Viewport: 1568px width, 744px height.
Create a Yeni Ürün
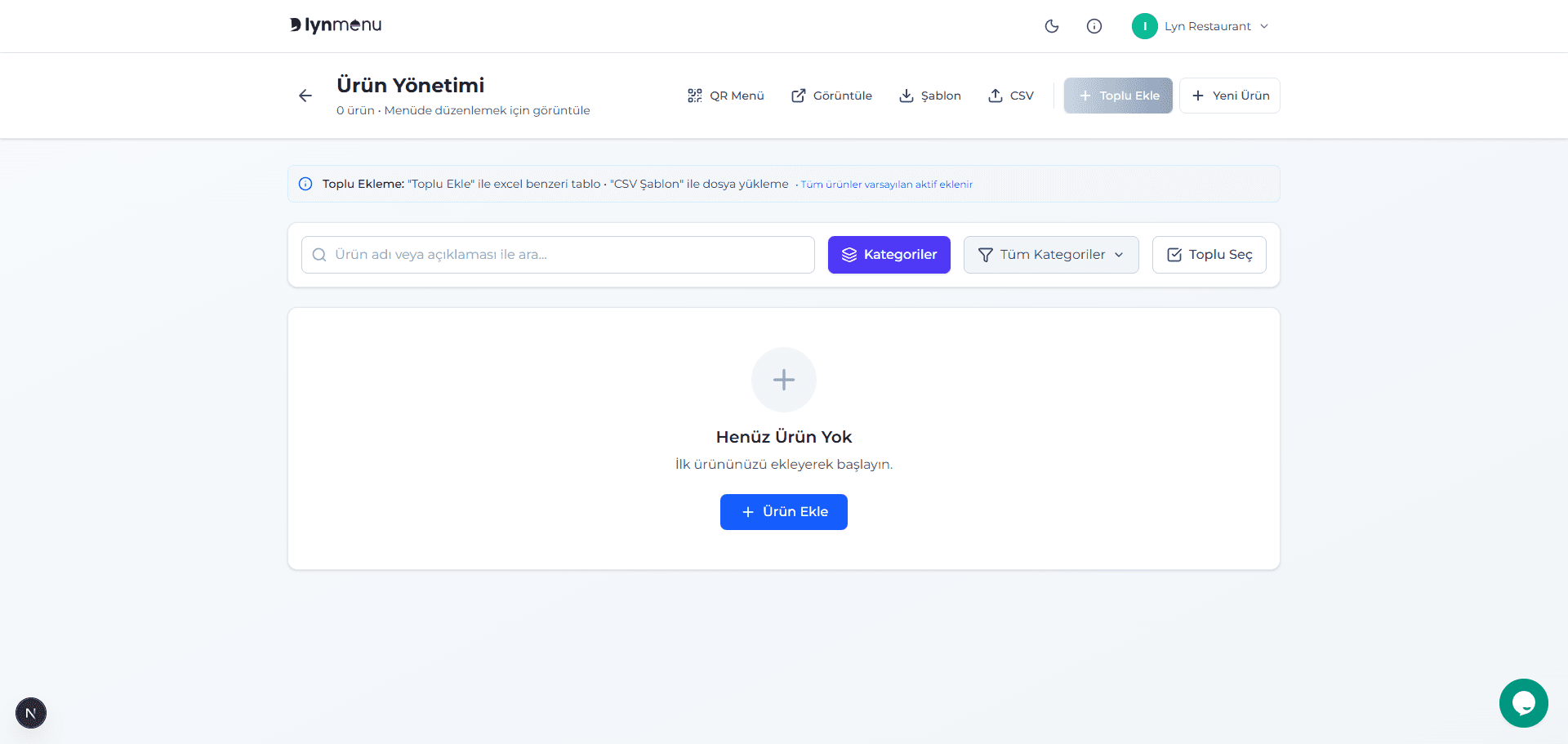[1230, 96]
